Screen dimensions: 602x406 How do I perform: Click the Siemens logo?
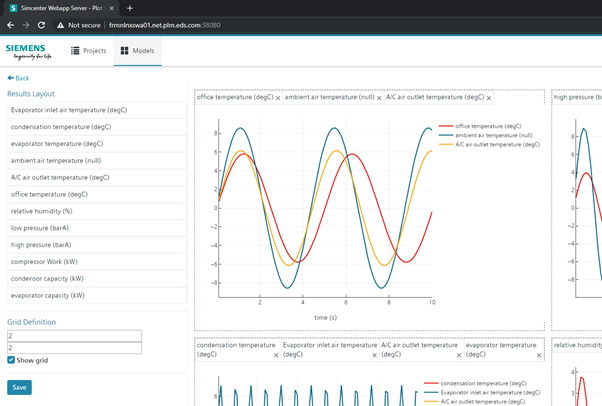click(x=28, y=51)
